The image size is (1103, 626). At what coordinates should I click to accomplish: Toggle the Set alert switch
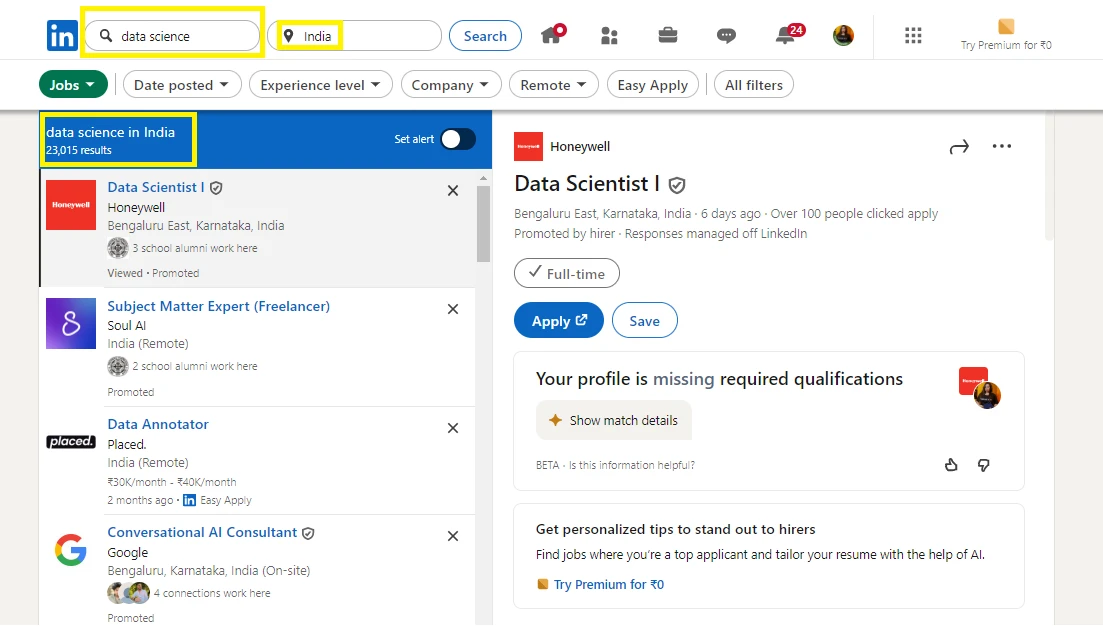458,139
